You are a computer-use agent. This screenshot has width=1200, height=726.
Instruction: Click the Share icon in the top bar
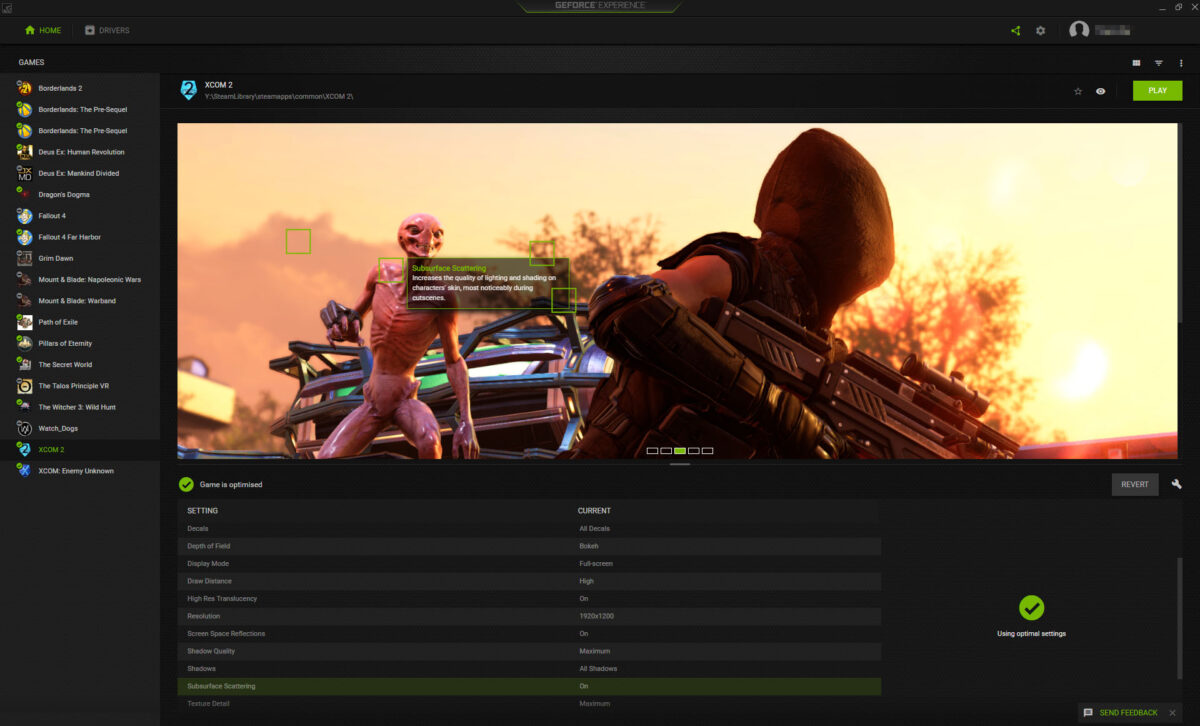click(x=1014, y=30)
